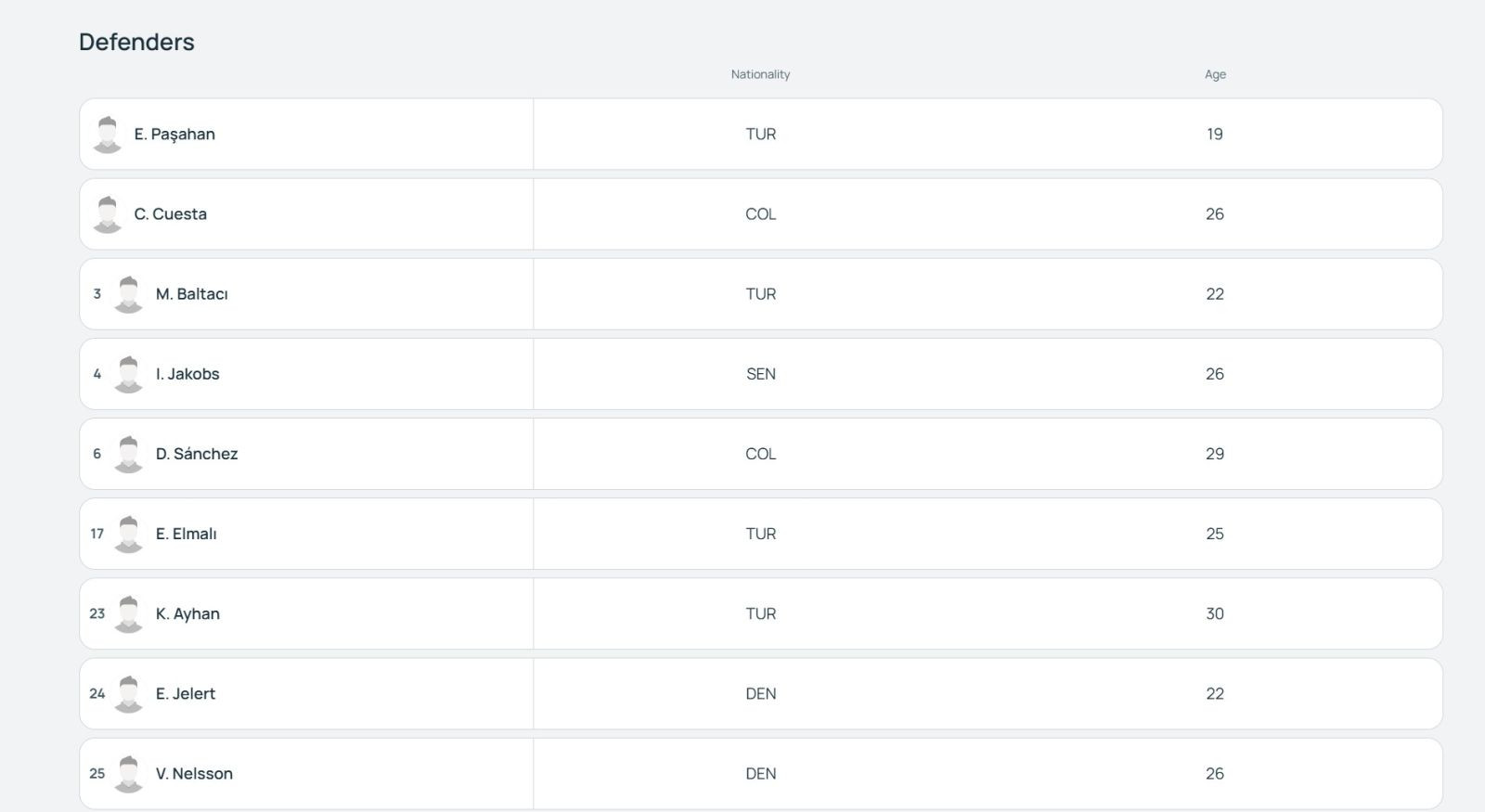
Task: Select the D. Sánchez player name
Action: [x=197, y=454]
